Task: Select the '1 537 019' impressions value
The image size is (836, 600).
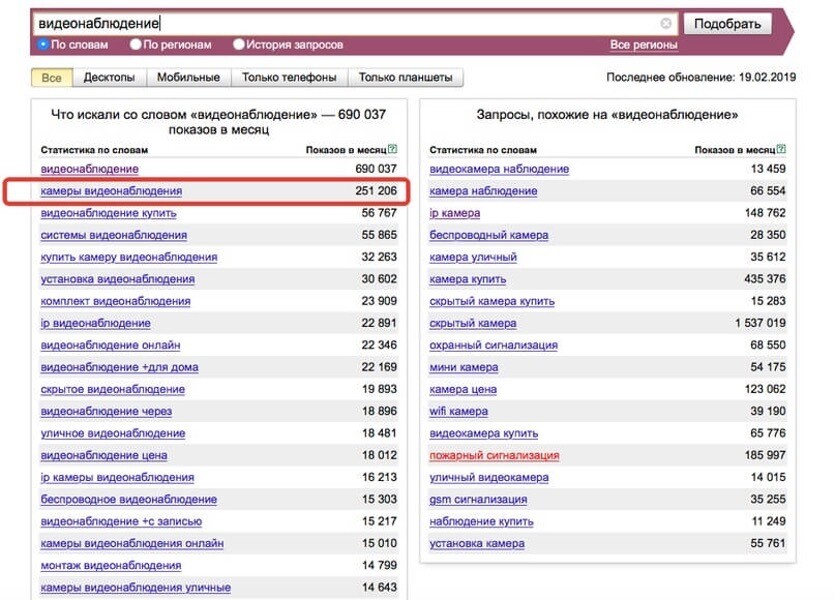Action: point(760,323)
